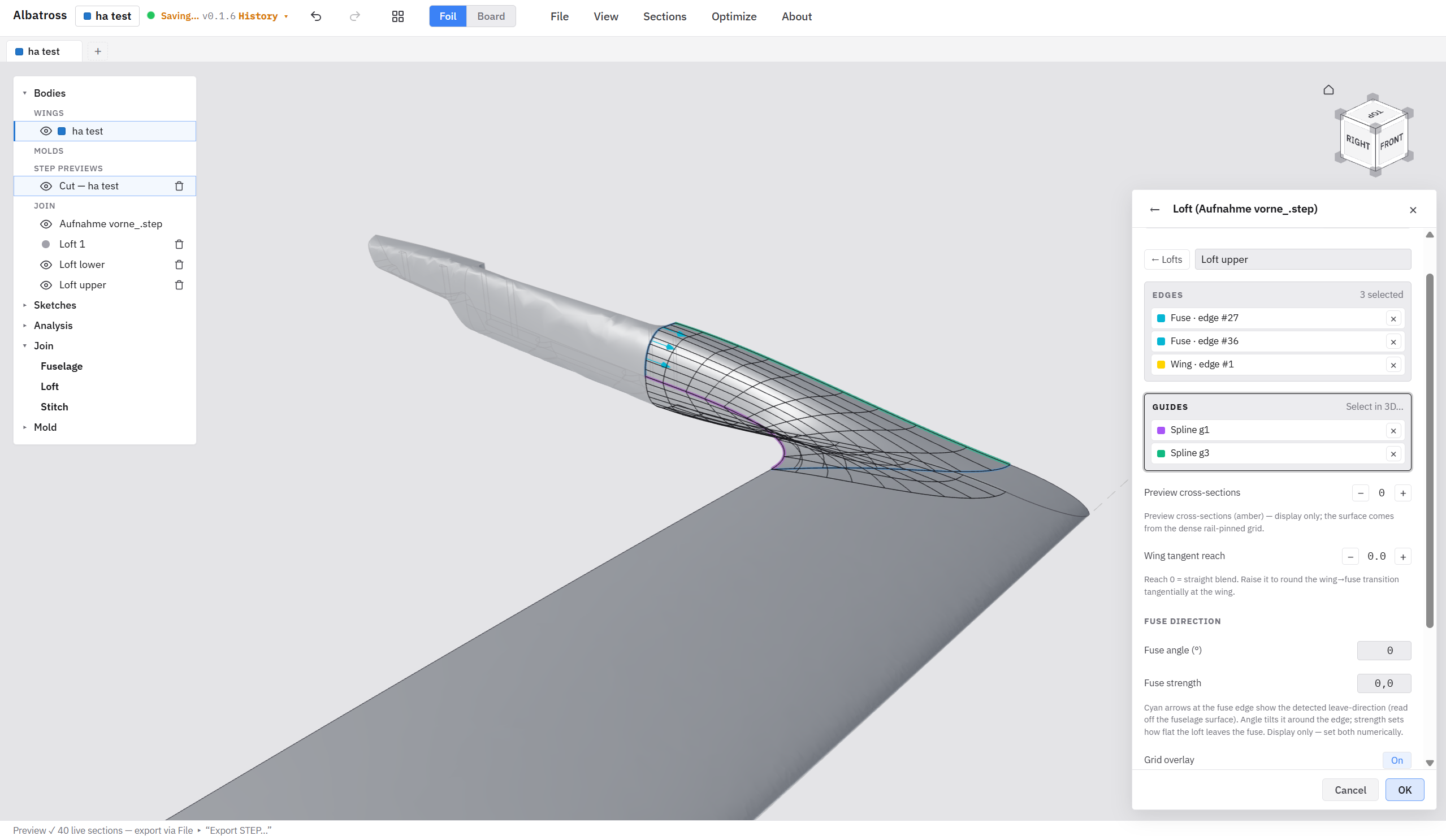Open Fuselage under Join
Viewport: 1446px width, 840px height.
pos(62,366)
